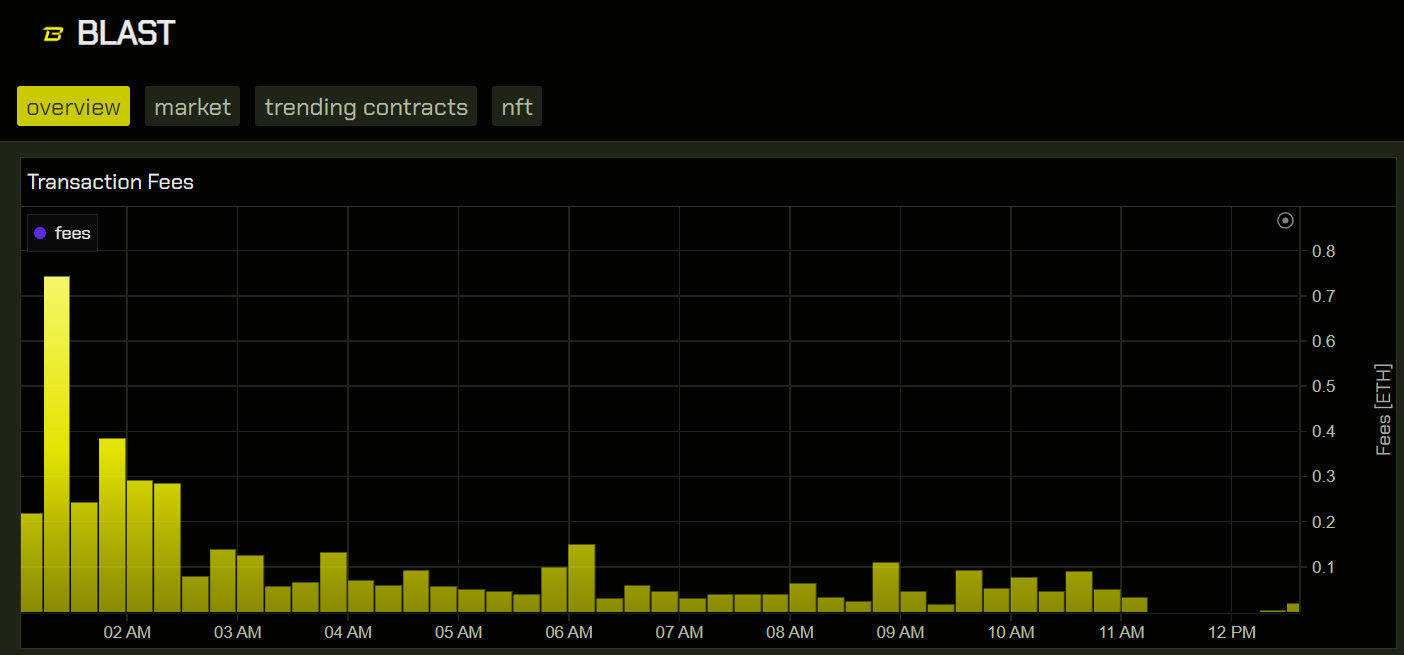Click the tallest fee bar near 0.74

tap(57, 444)
